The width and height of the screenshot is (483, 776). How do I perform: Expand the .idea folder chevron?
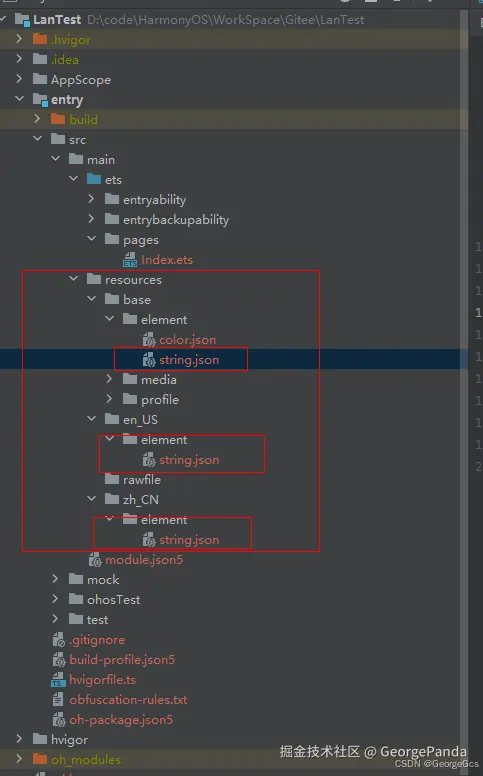tap(19, 58)
